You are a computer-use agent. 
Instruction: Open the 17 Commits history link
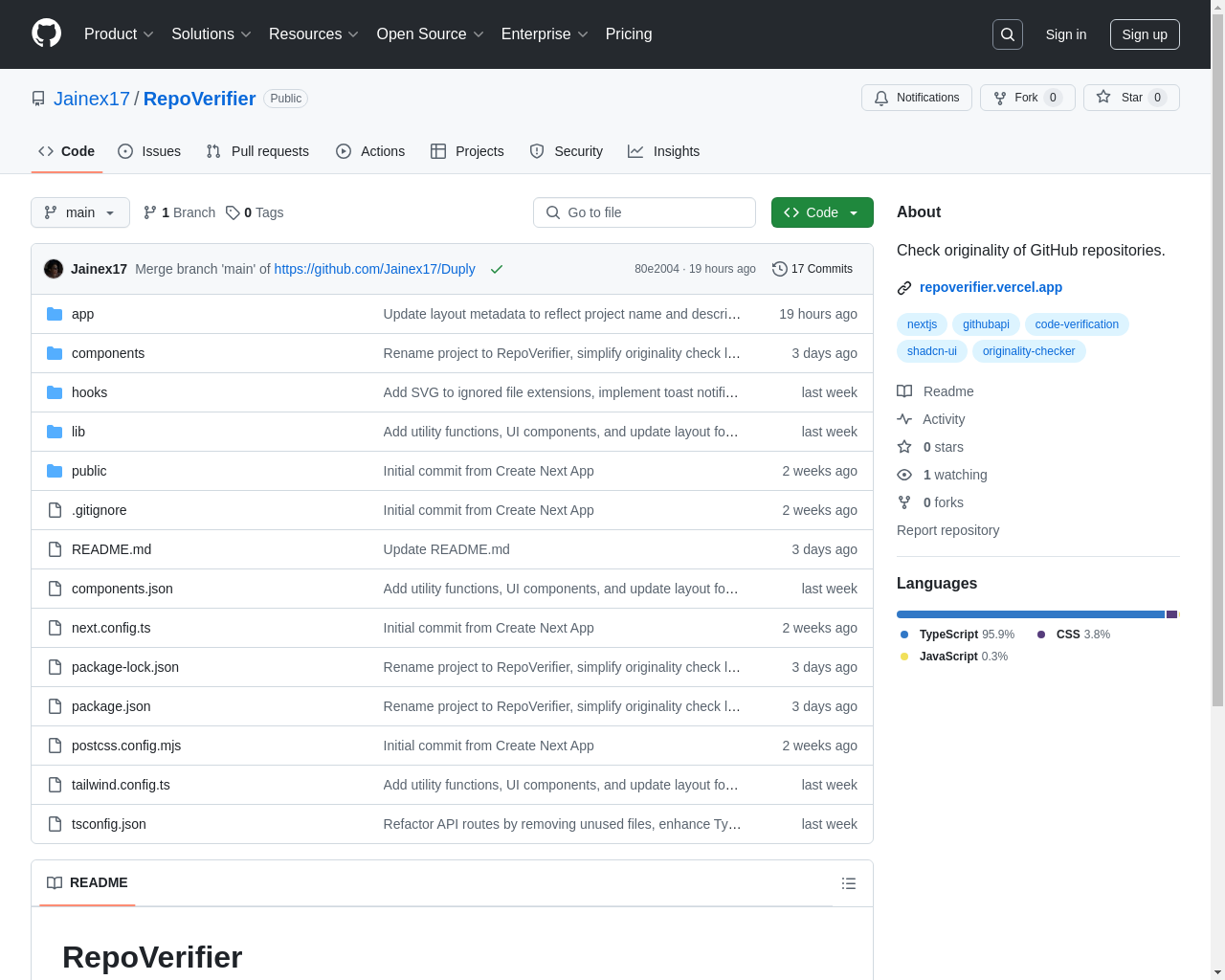[x=813, y=269]
